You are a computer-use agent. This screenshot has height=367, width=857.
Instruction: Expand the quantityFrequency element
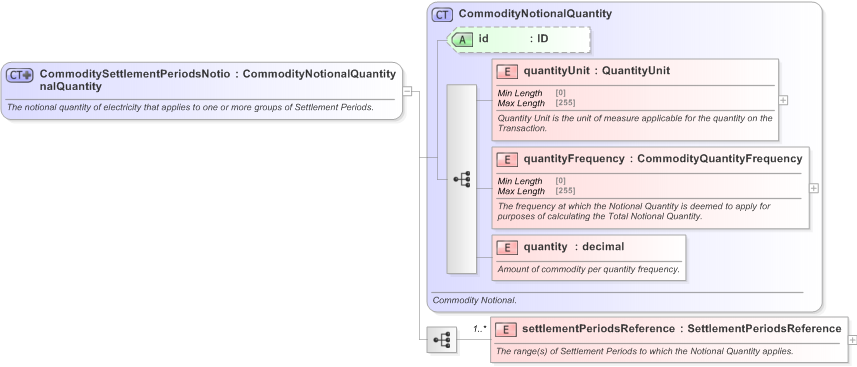pos(814,188)
